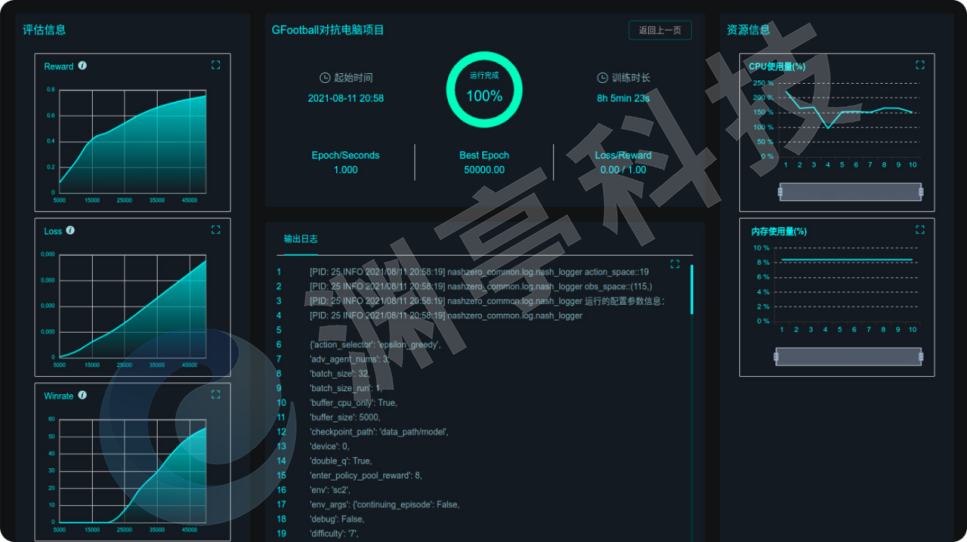Screen dimensions: 967x542
Task: Click log line 'device': 0
Action: coord(329,446)
